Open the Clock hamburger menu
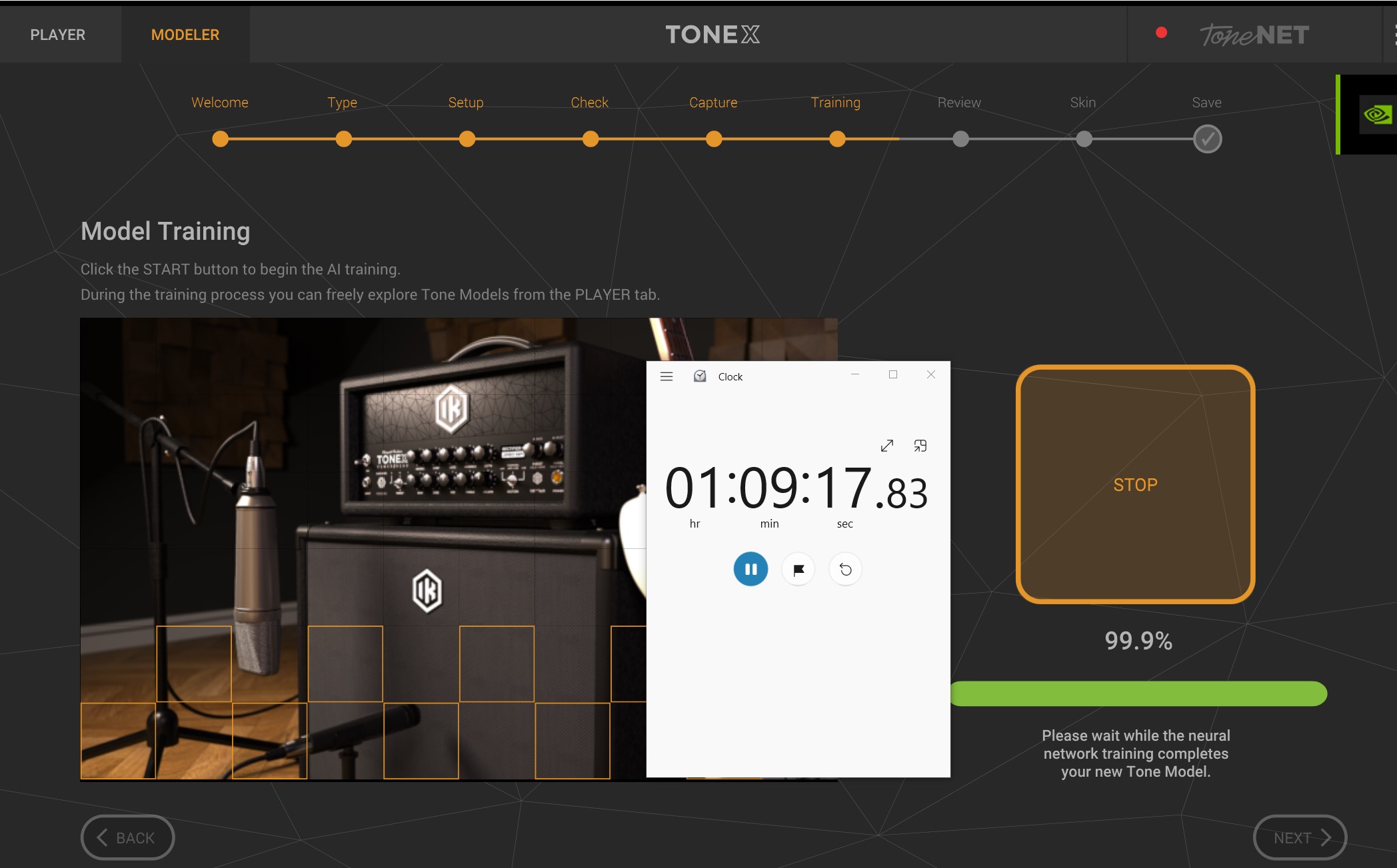The width and height of the screenshot is (1397, 868). tap(667, 376)
